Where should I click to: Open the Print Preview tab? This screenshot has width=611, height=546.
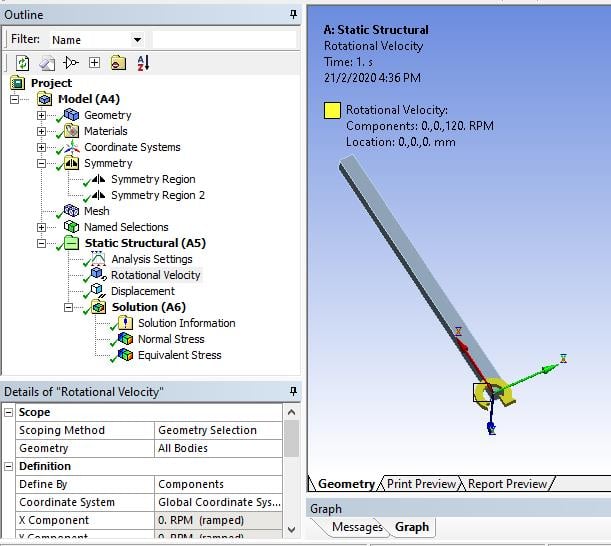coord(421,484)
